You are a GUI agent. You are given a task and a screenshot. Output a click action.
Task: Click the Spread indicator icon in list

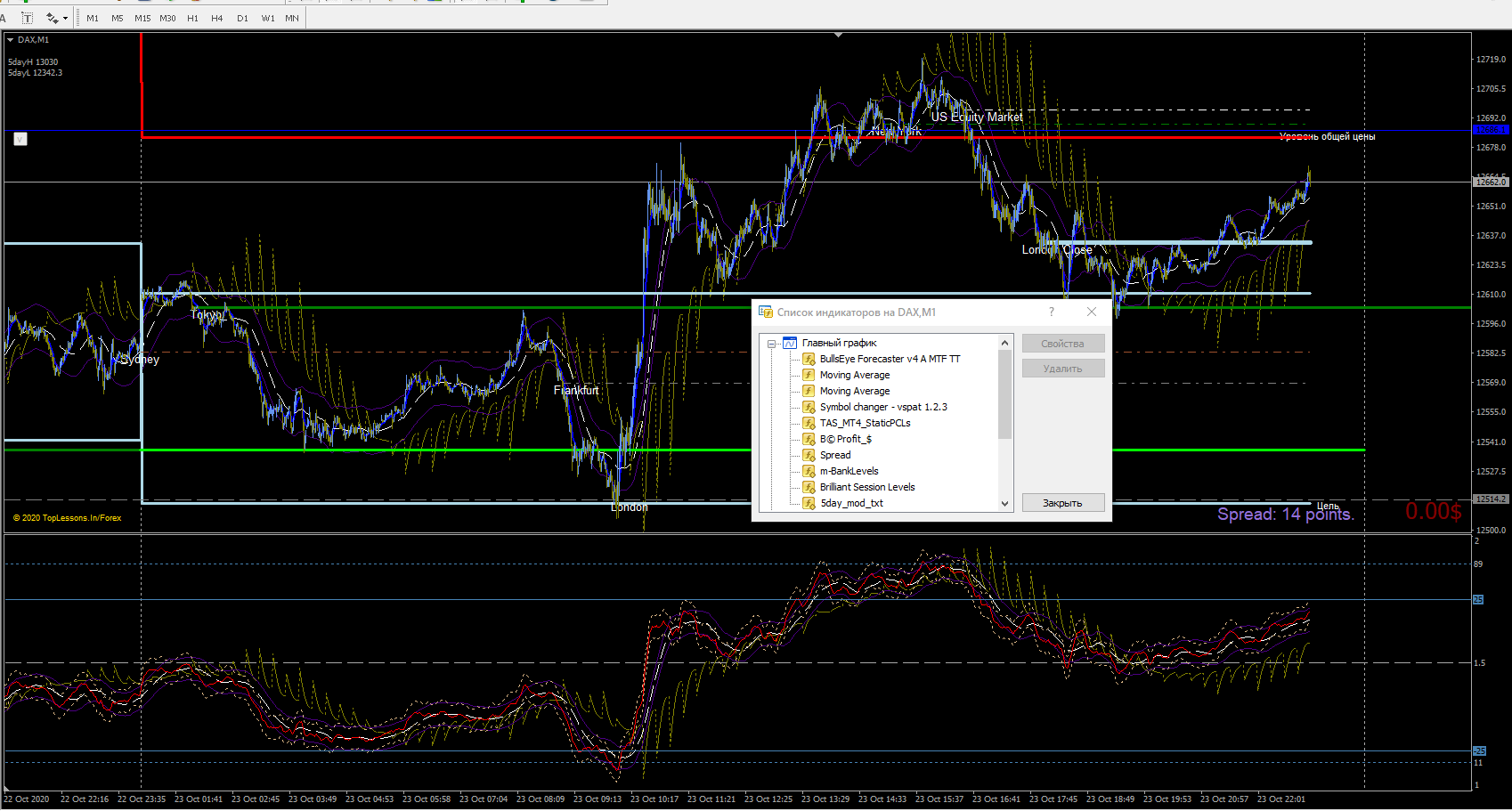click(809, 455)
